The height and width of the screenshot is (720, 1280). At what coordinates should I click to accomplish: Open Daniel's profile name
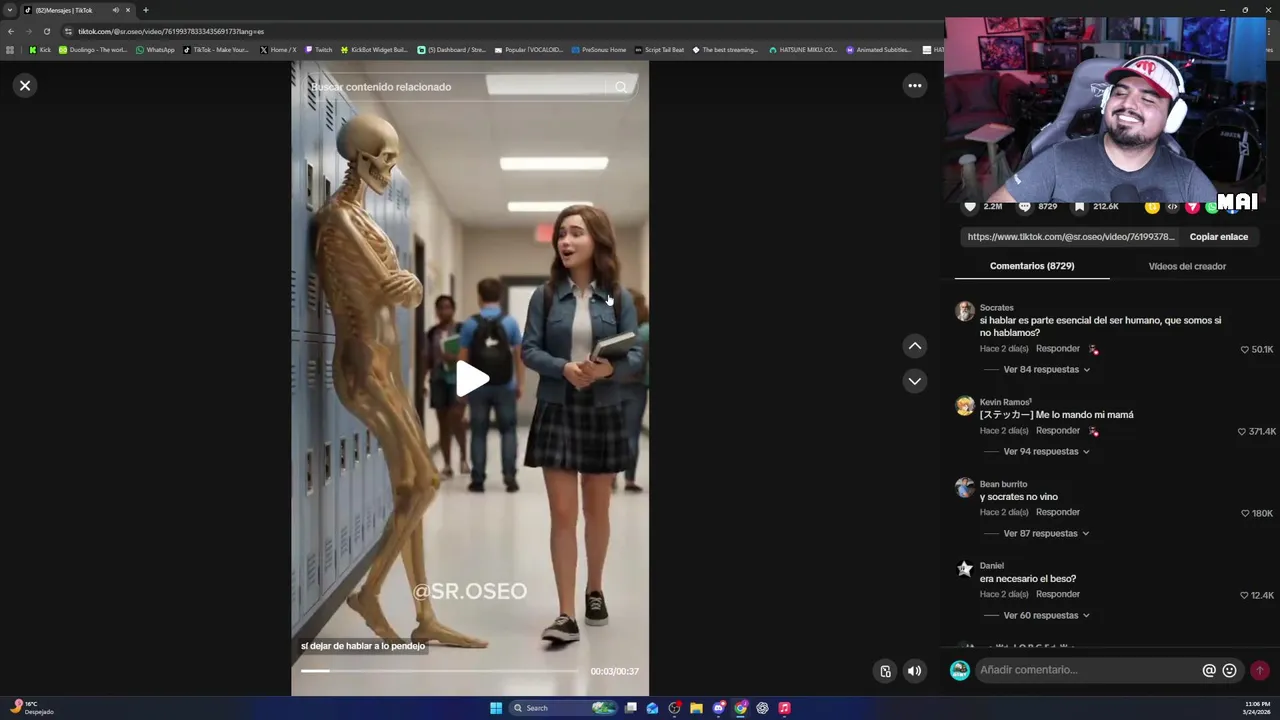(992, 566)
